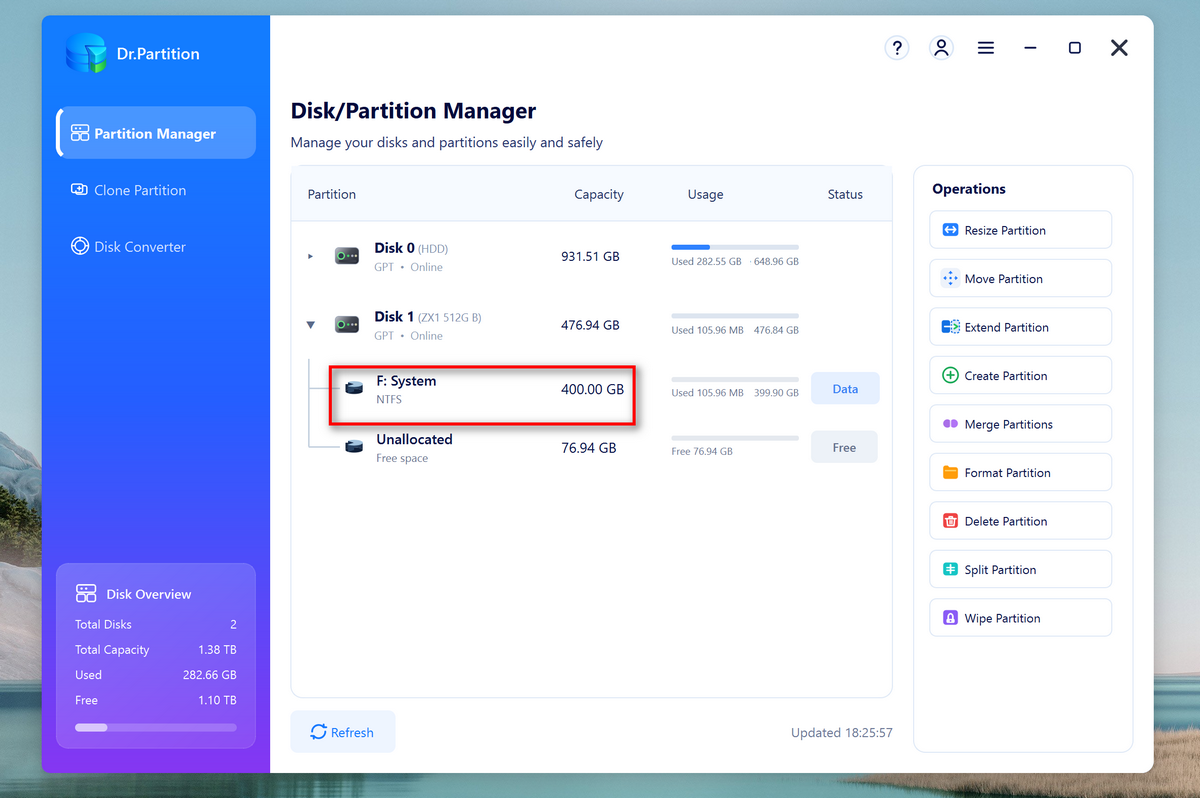Click the Move Partition button

tap(1021, 278)
